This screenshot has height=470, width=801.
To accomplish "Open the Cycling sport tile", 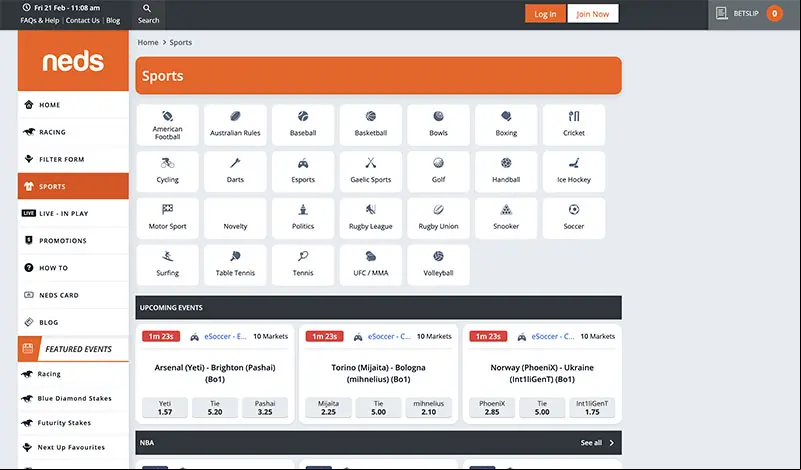I will [x=168, y=172].
